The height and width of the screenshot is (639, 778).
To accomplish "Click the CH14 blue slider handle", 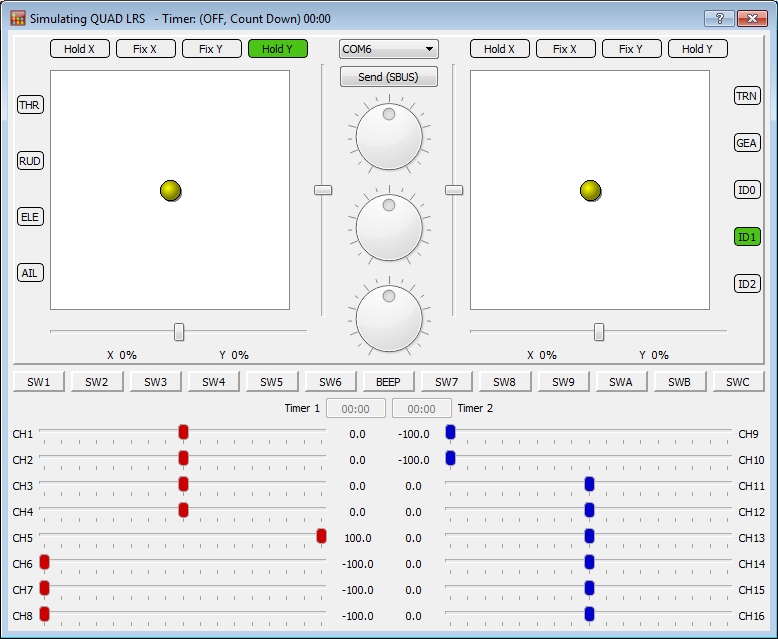I will pos(589,562).
